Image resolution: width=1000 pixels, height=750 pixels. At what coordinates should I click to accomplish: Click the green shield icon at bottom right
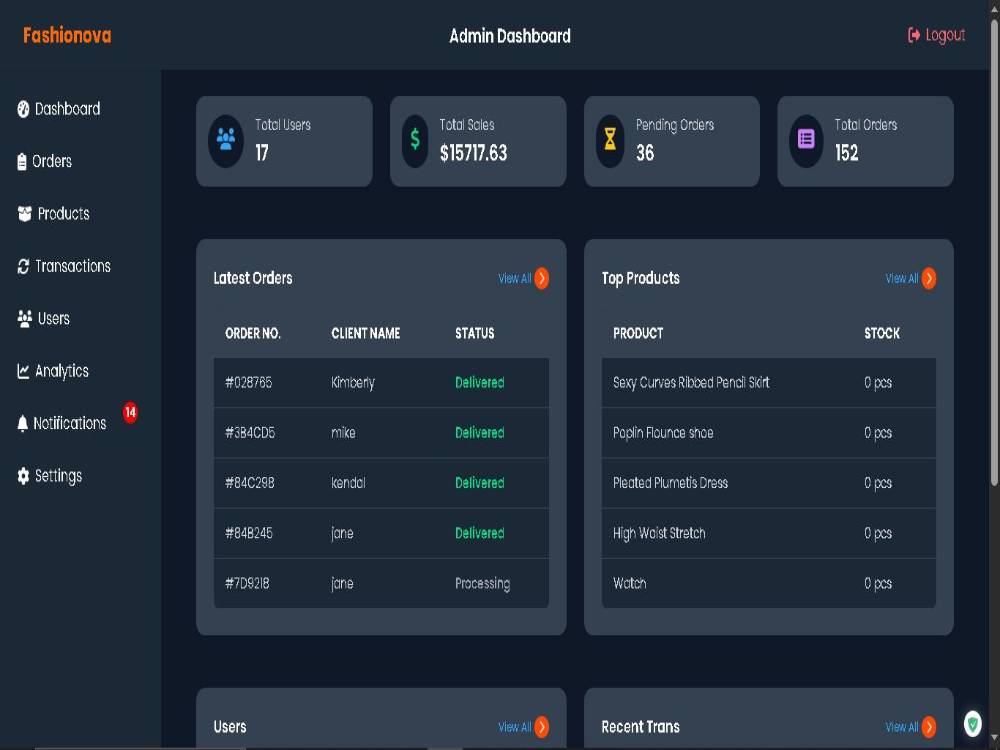click(x=973, y=724)
